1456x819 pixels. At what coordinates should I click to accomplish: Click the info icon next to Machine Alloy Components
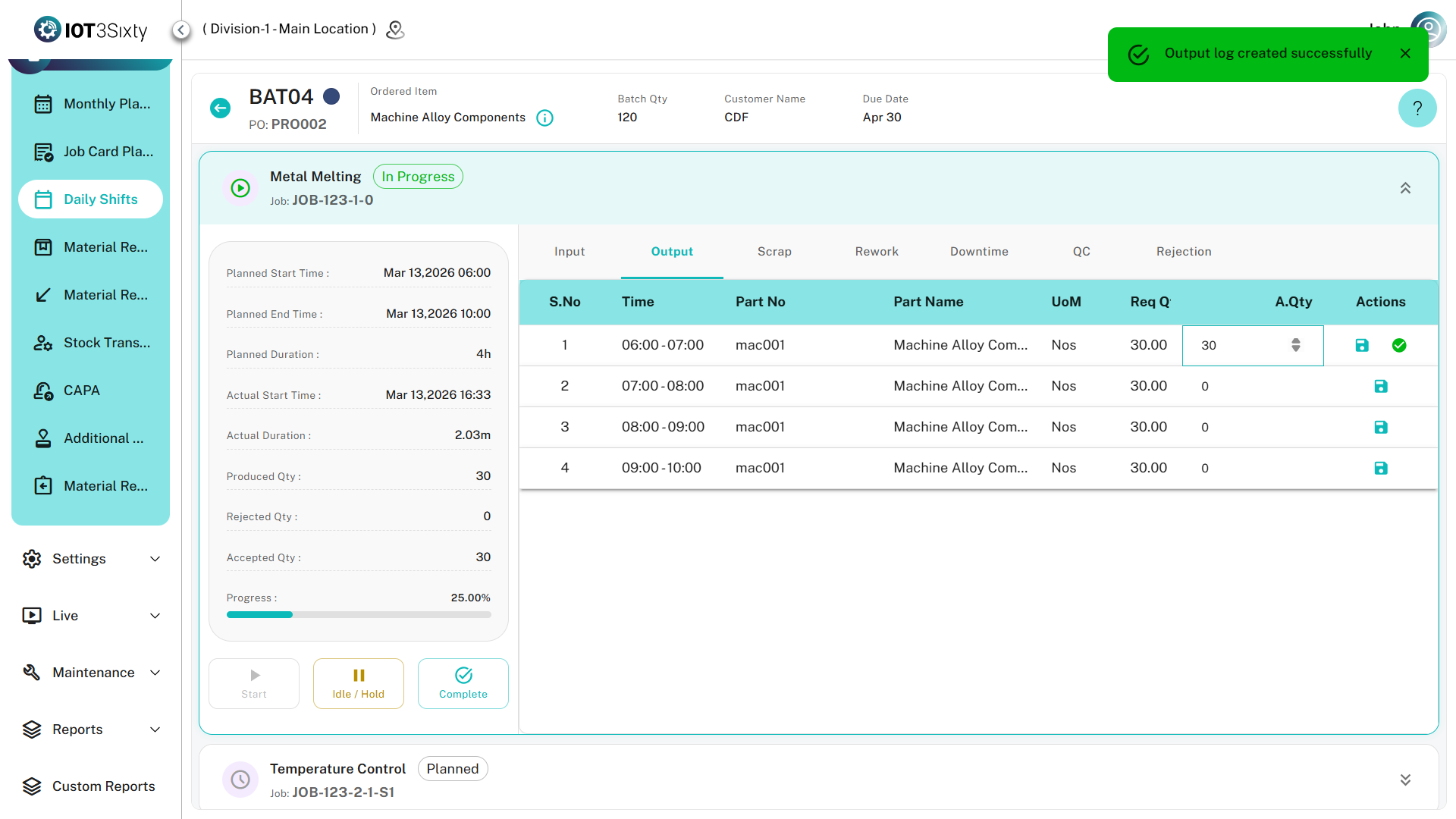click(544, 118)
